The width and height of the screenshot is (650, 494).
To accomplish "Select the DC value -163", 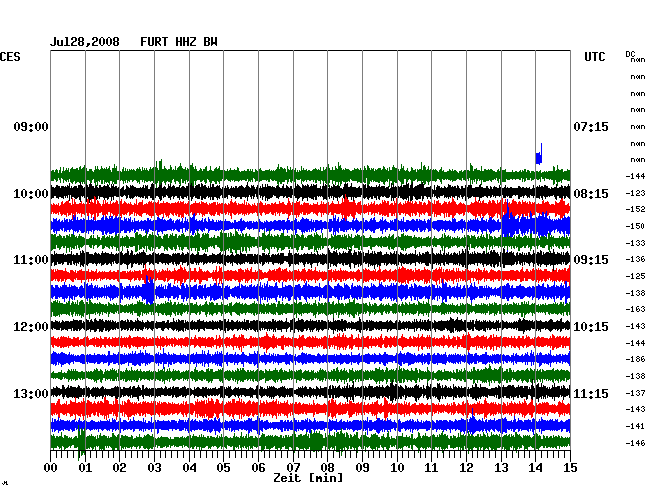I will pos(635,309).
